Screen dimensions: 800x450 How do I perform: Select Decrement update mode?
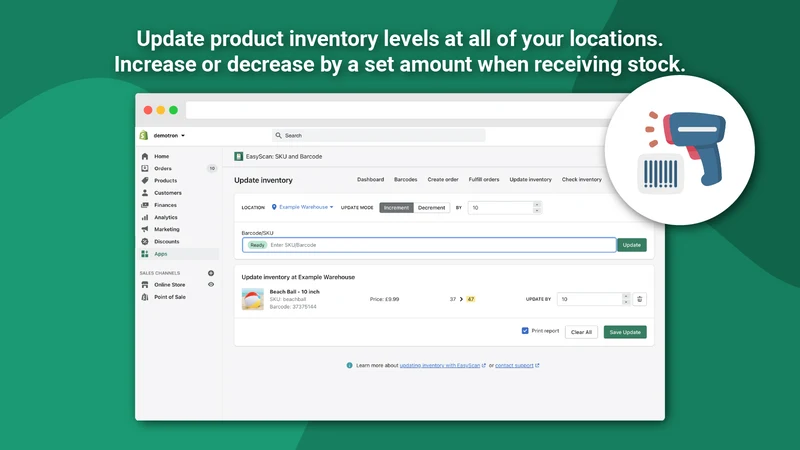coord(432,208)
